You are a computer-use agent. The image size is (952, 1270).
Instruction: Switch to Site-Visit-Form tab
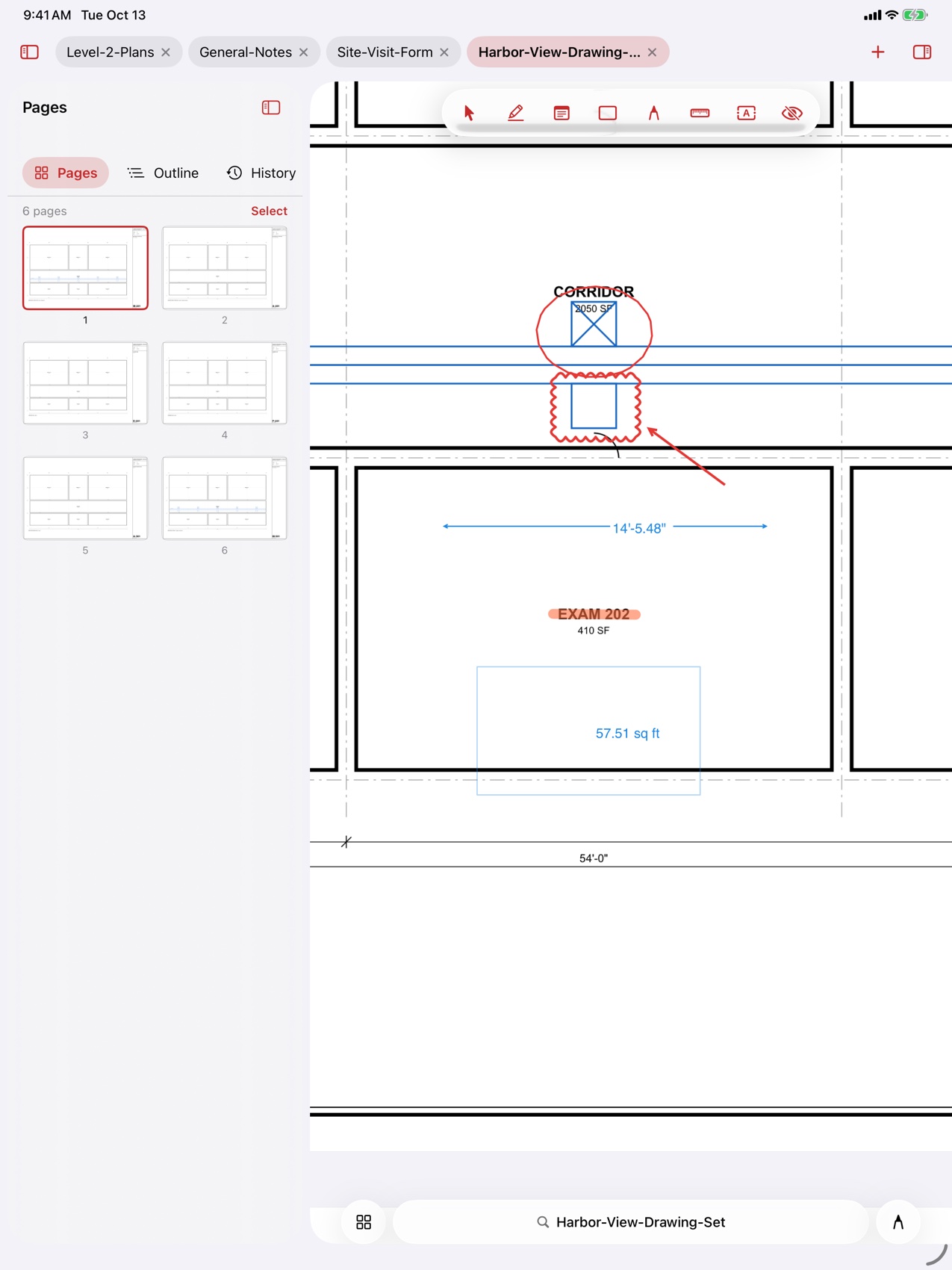pos(385,52)
